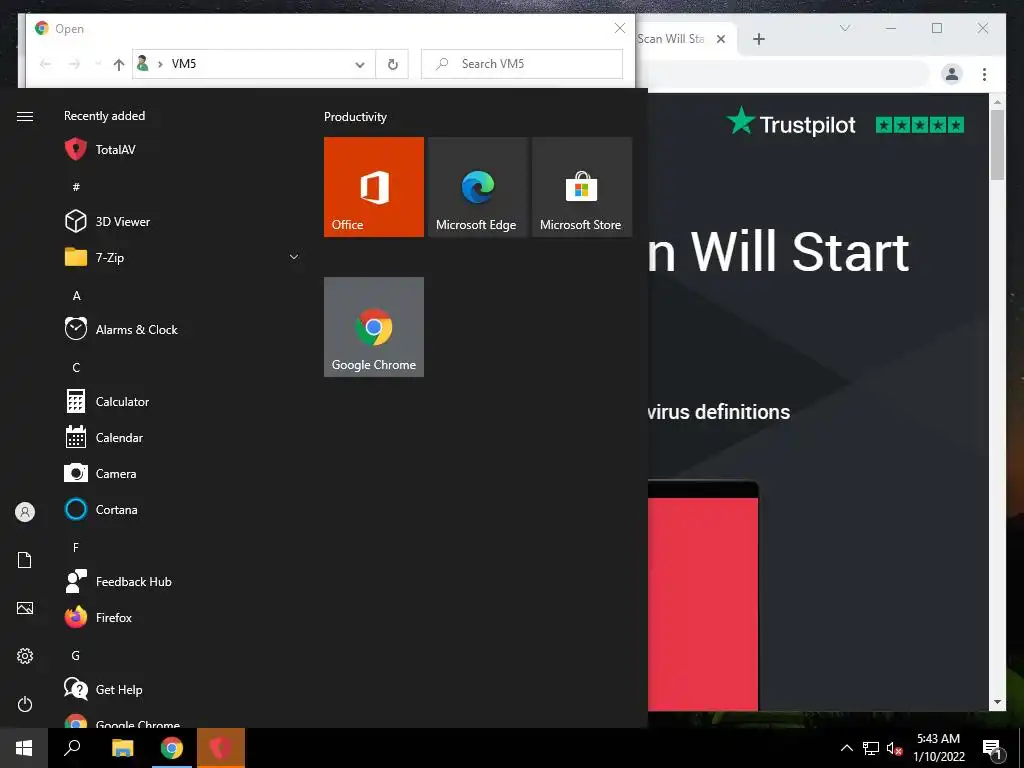Click the Trustpilot logo on webpage

[791, 123]
